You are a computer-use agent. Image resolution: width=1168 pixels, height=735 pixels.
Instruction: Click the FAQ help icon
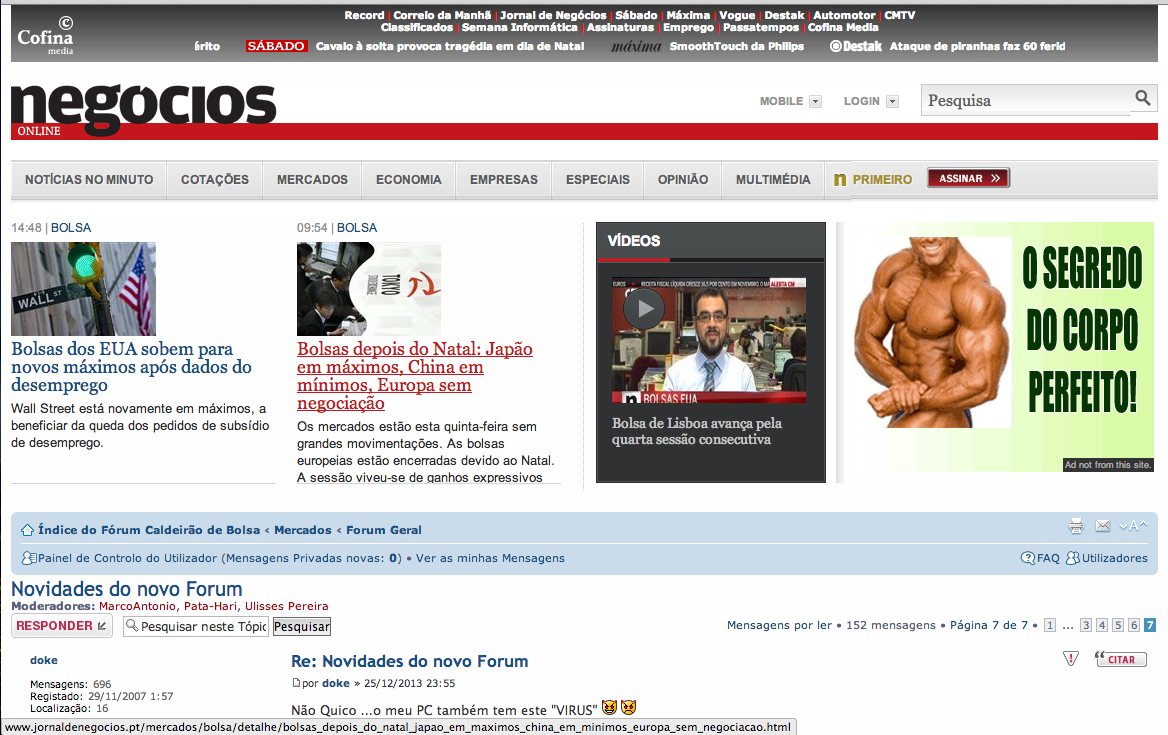pos(1028,558)
